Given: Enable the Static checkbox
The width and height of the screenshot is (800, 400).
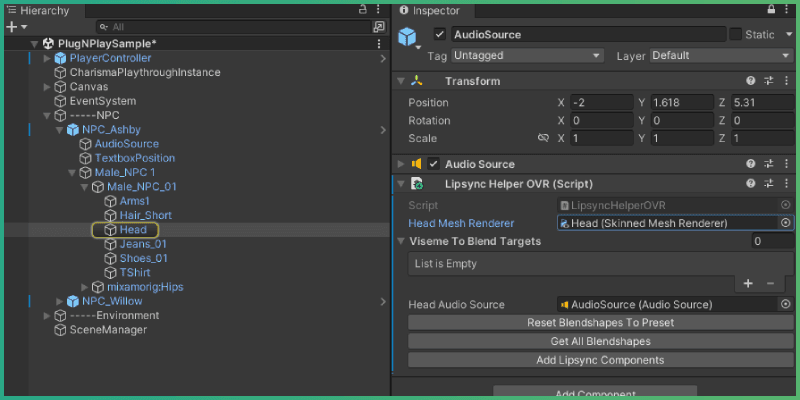Looking at the screenshot, I should point(736,34).
